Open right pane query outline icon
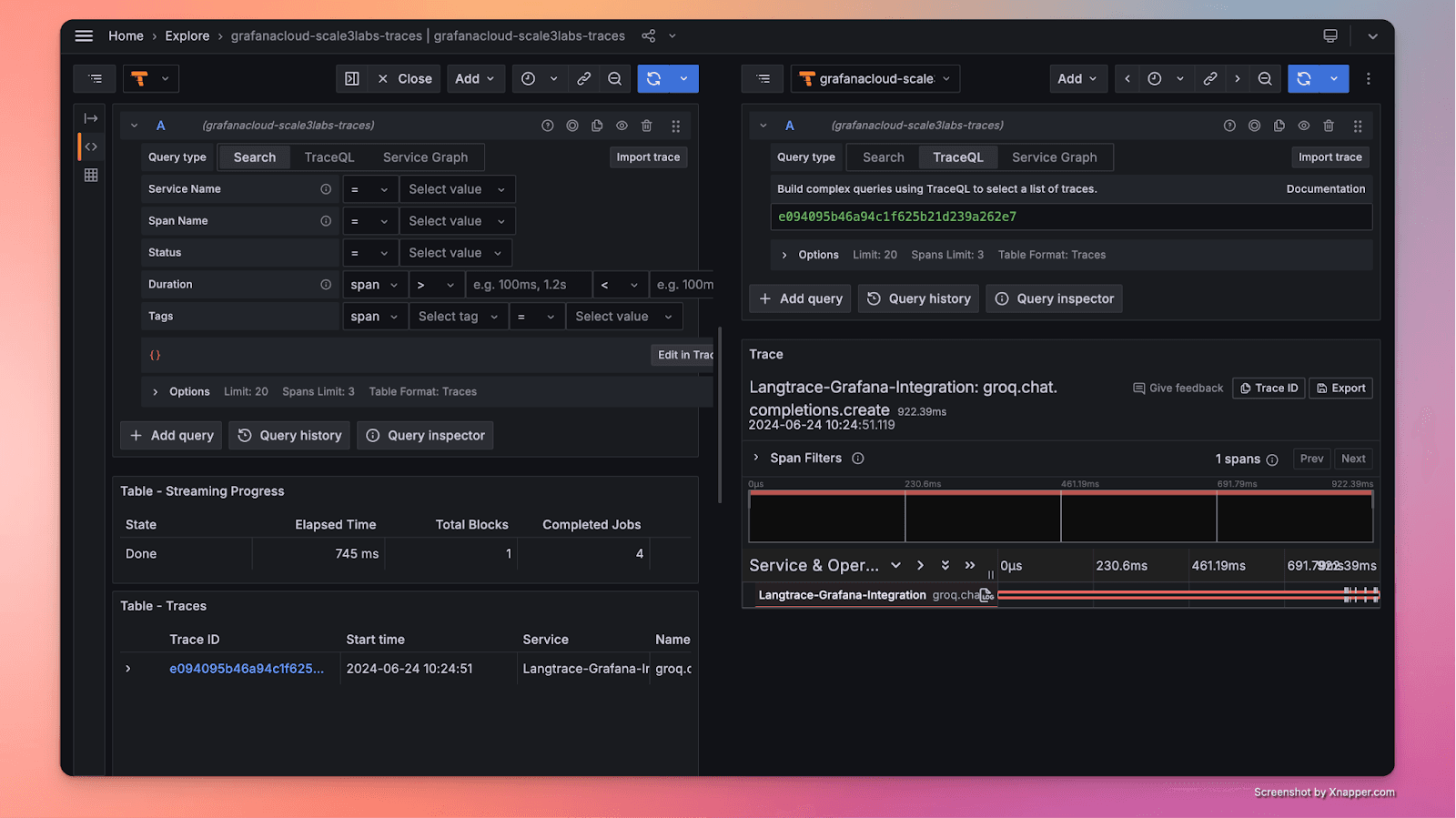 click(x=763, y=79)
